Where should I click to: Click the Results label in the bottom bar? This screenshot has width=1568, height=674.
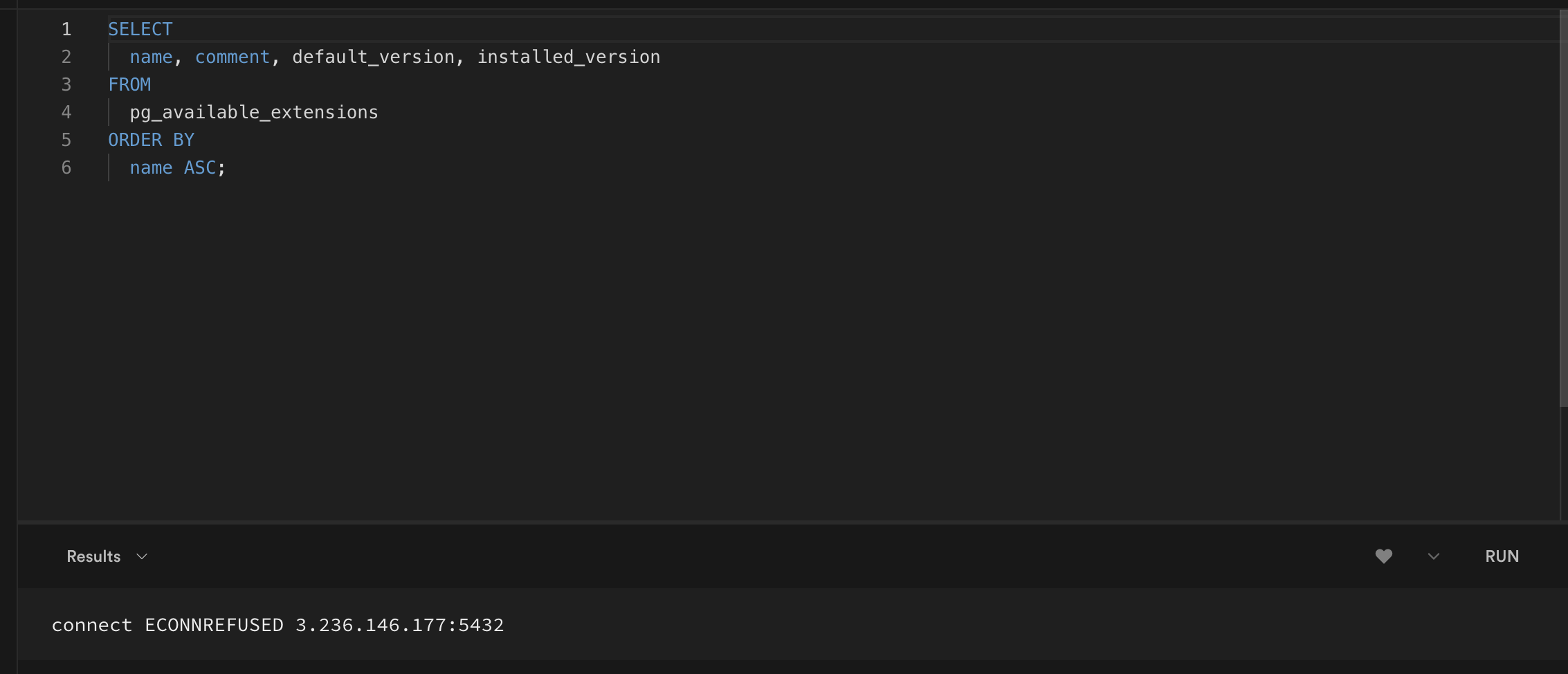tap(93, 556)
